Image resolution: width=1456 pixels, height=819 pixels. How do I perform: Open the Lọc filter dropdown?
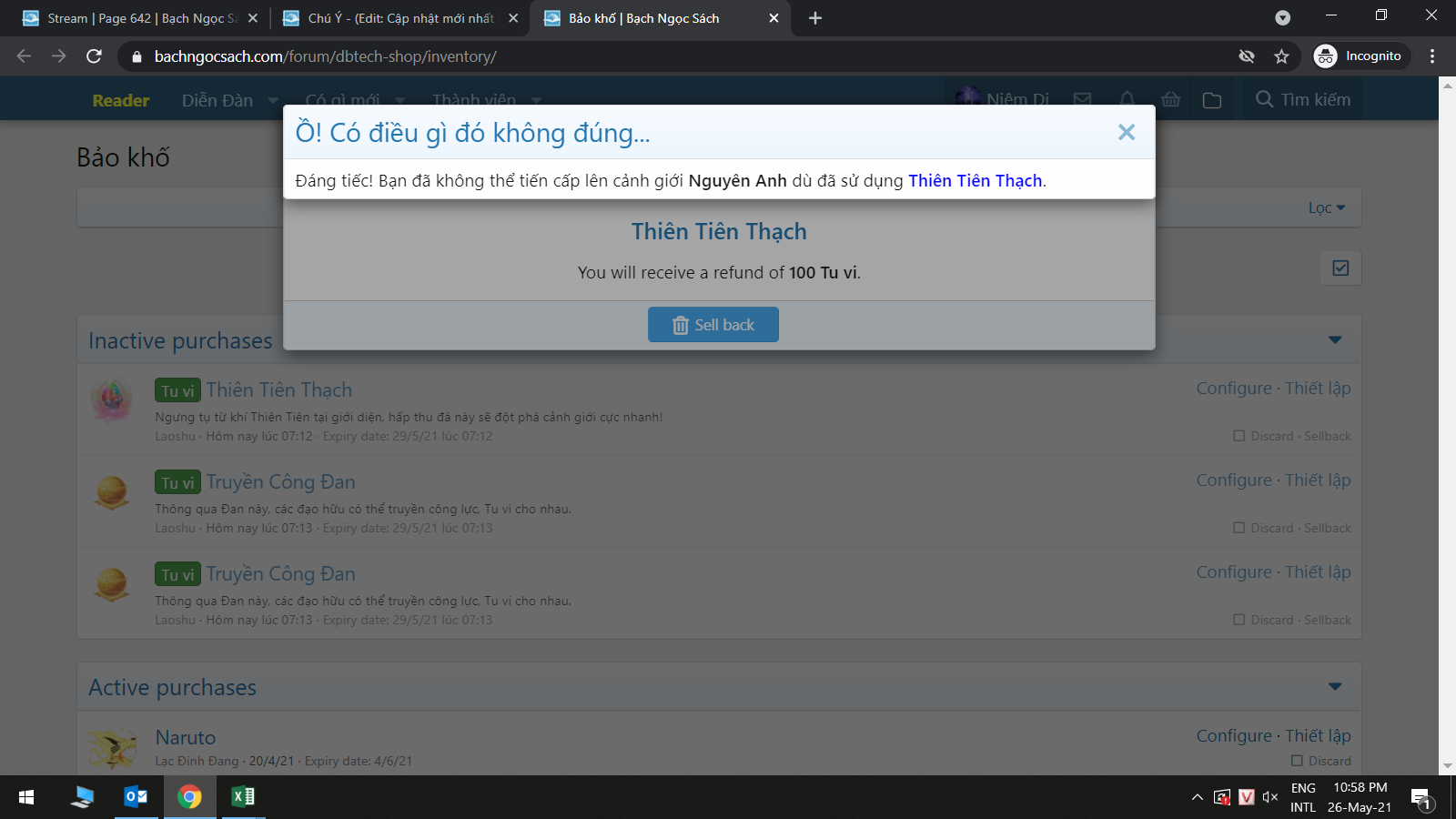(x=1326, y=208)
